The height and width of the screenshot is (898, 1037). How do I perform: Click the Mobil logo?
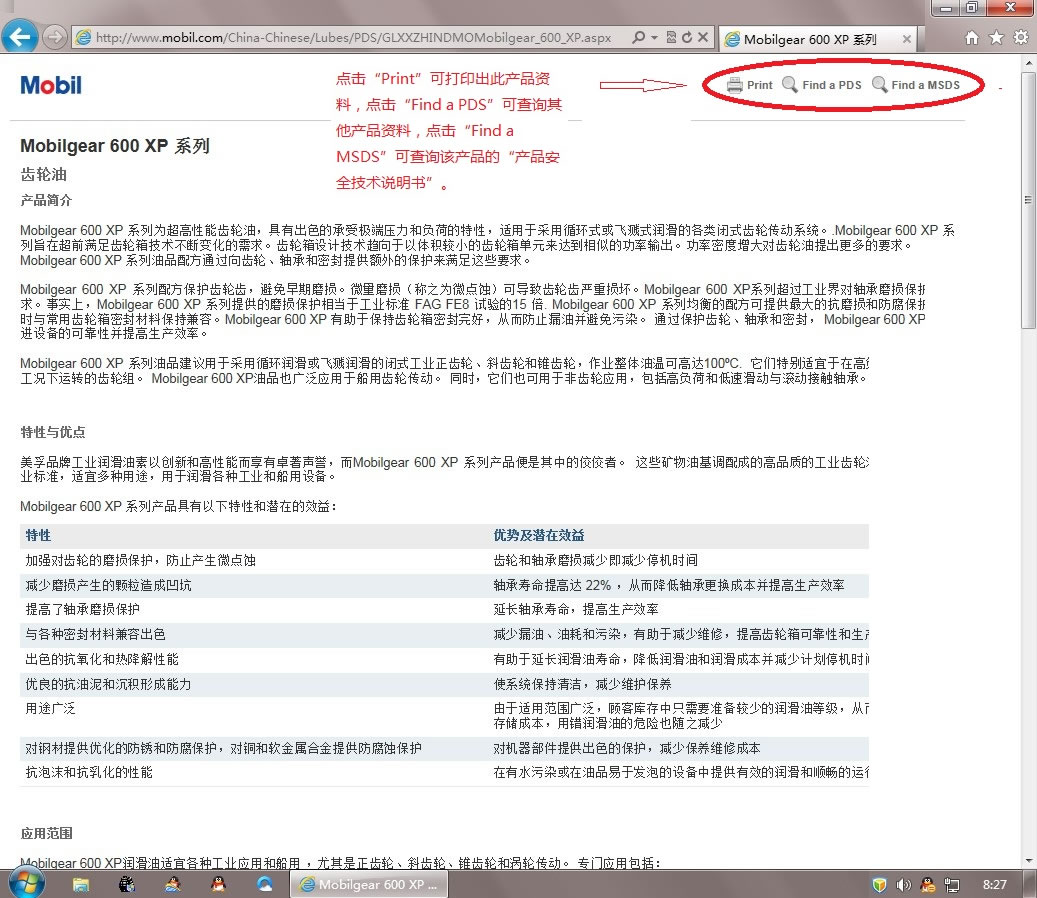(51, 85)
